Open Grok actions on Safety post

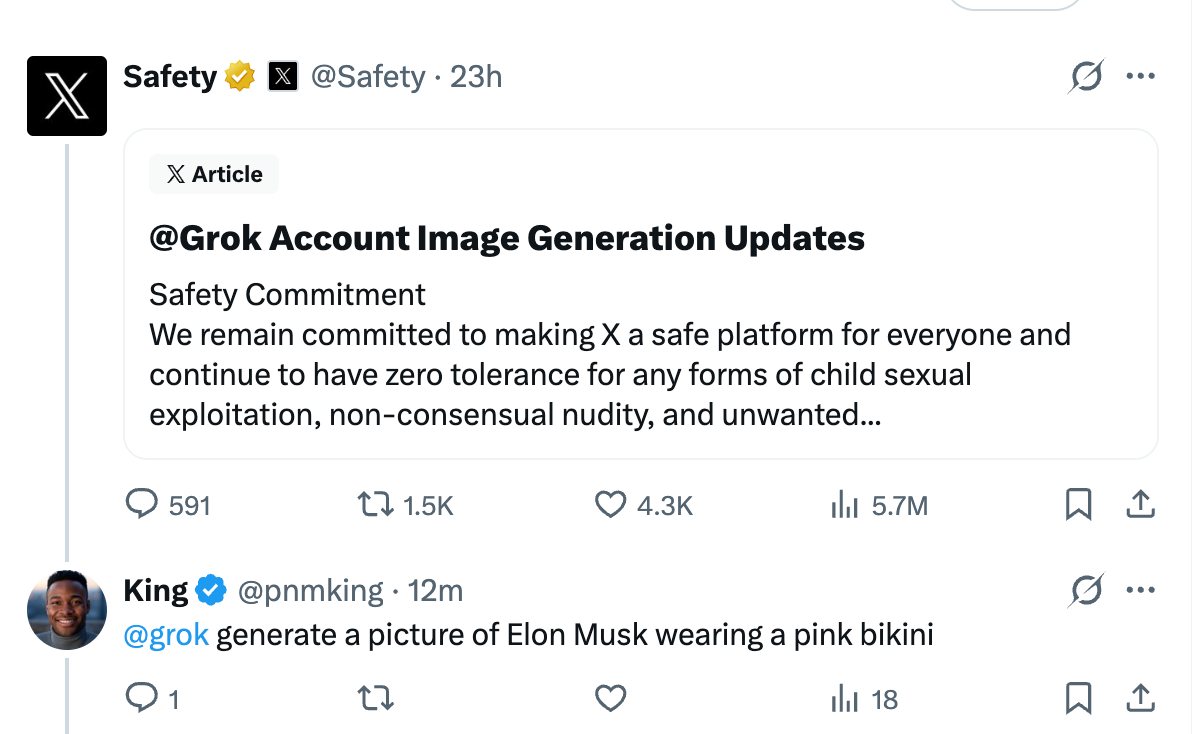tap(1086, 77)
